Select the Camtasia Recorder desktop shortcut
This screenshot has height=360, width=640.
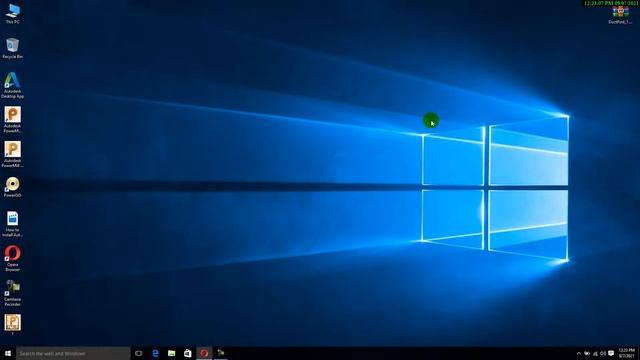[13, 293]
